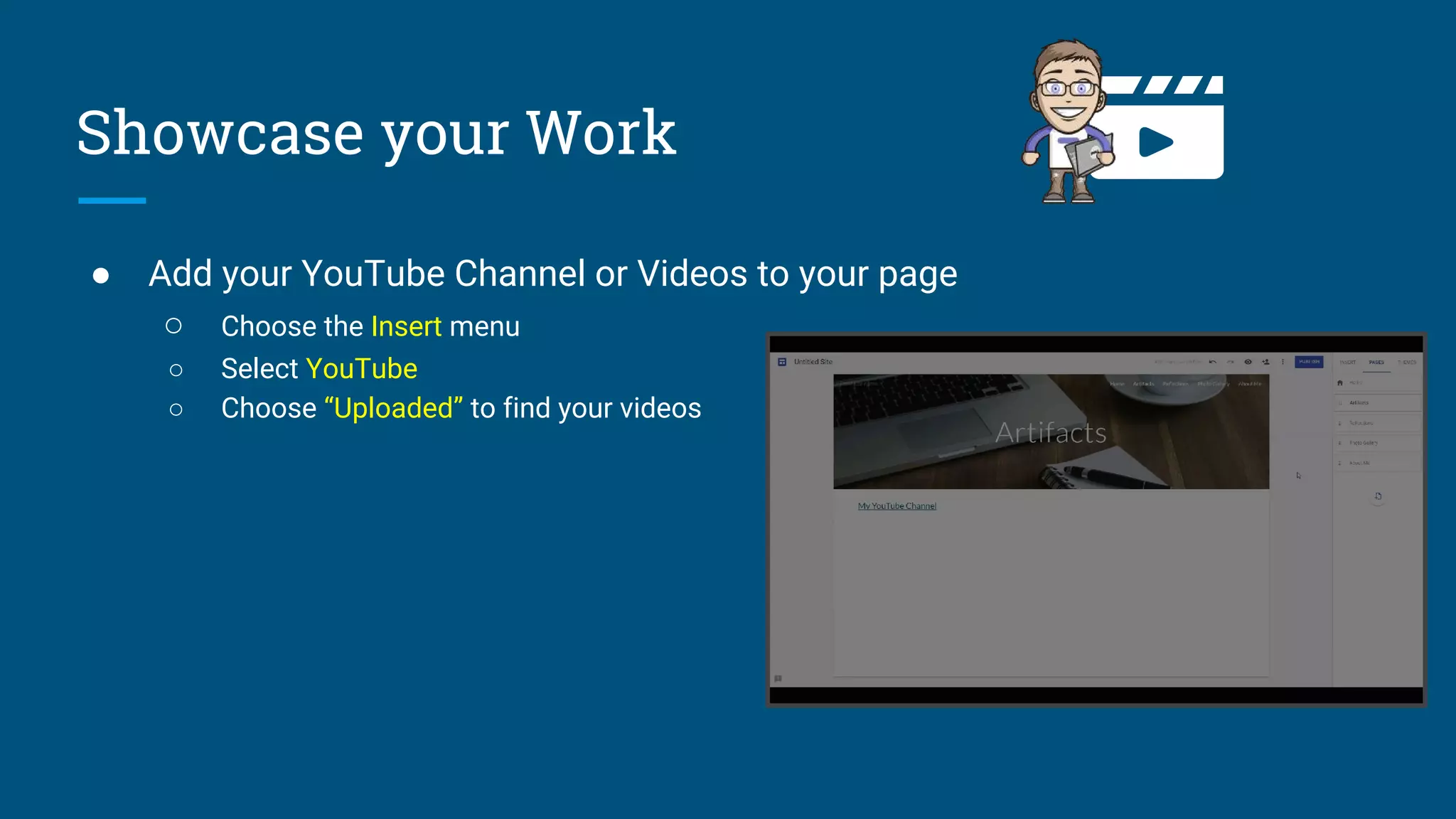Image resolution: width=1456 pixels, height=819 pixels.
Task: Click the Google Sites logo icon
Action: pos(782,362)
